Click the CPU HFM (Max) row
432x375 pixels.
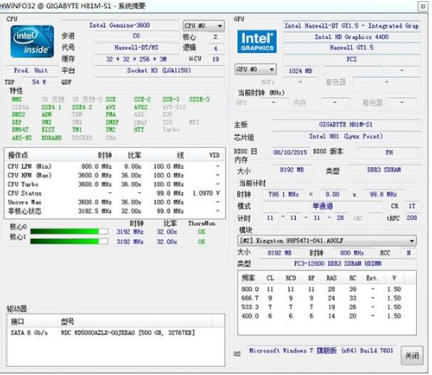[x=114, y=175]
